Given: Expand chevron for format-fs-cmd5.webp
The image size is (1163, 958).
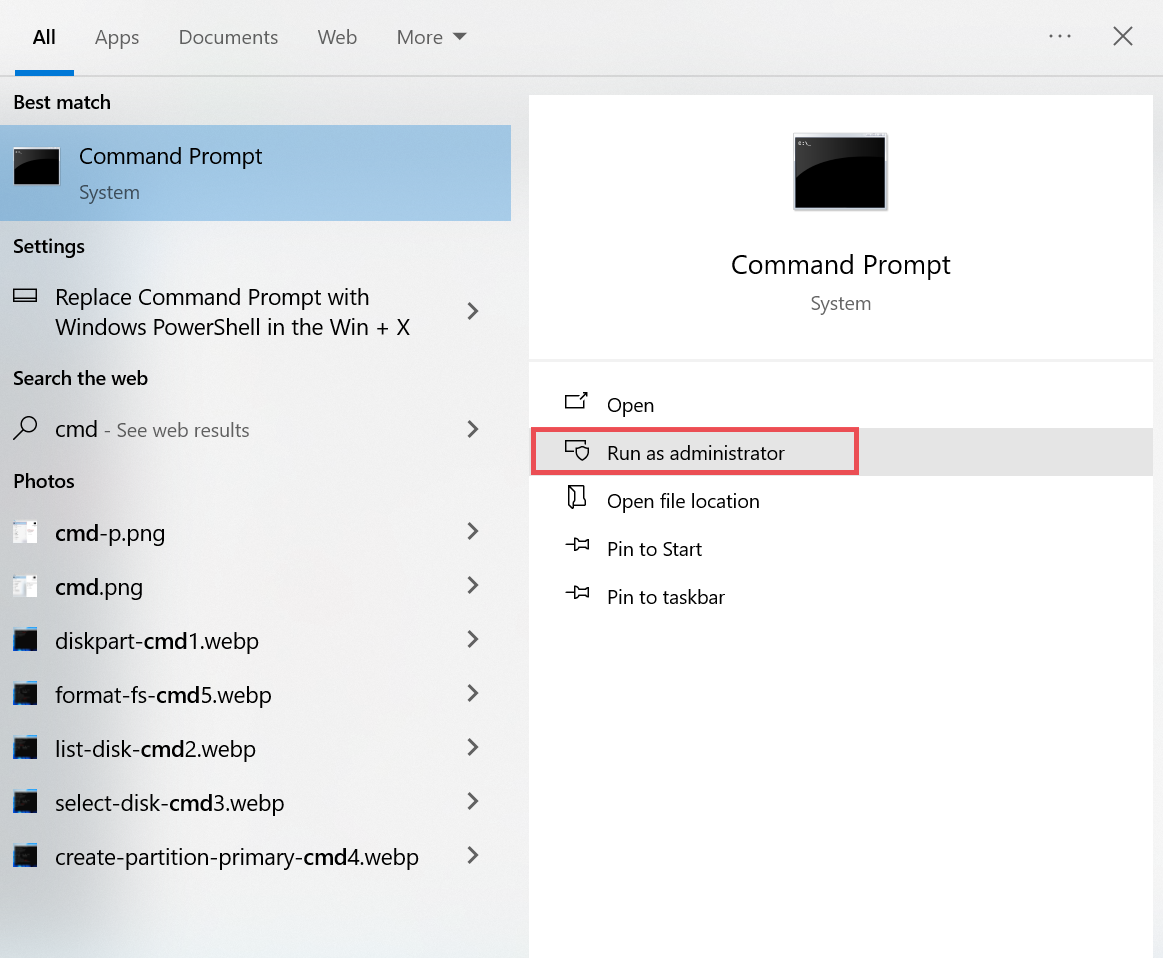Looking at the screenshot, I should coord(472,693).
